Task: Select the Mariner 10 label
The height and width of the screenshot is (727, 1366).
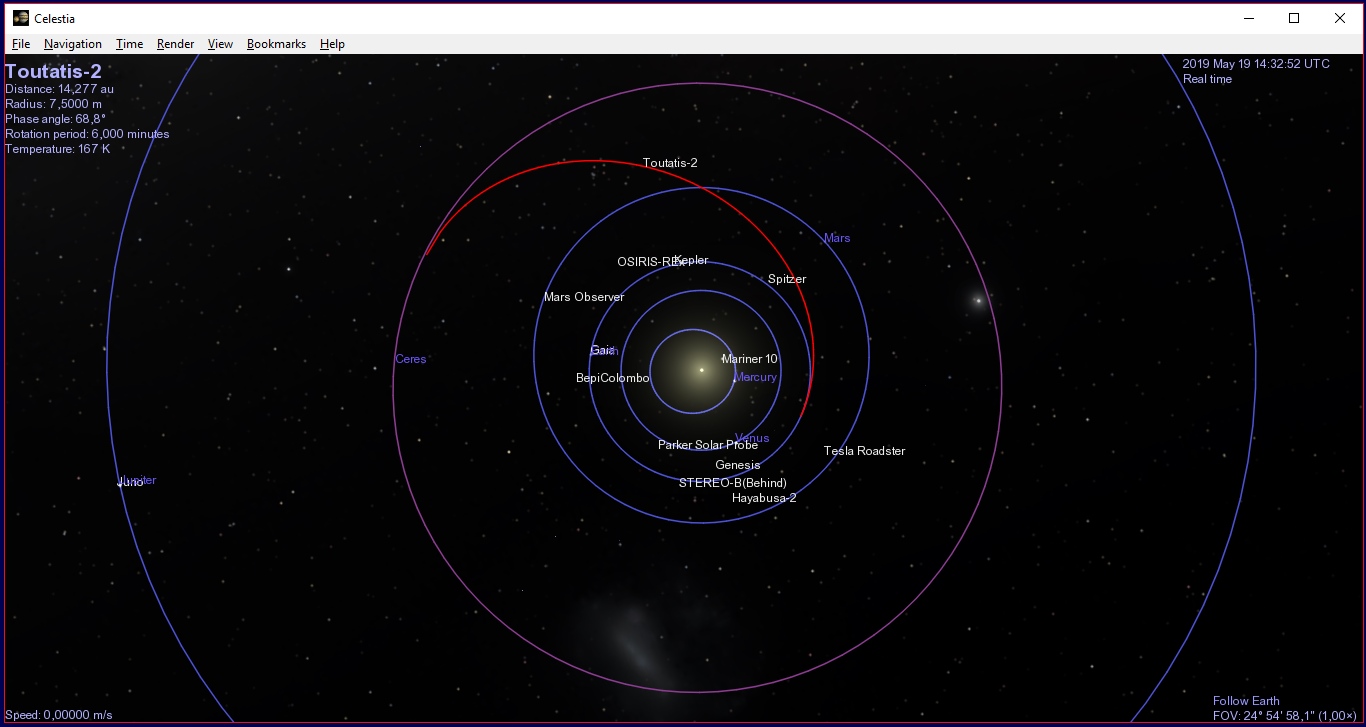Action: (750, 359)
